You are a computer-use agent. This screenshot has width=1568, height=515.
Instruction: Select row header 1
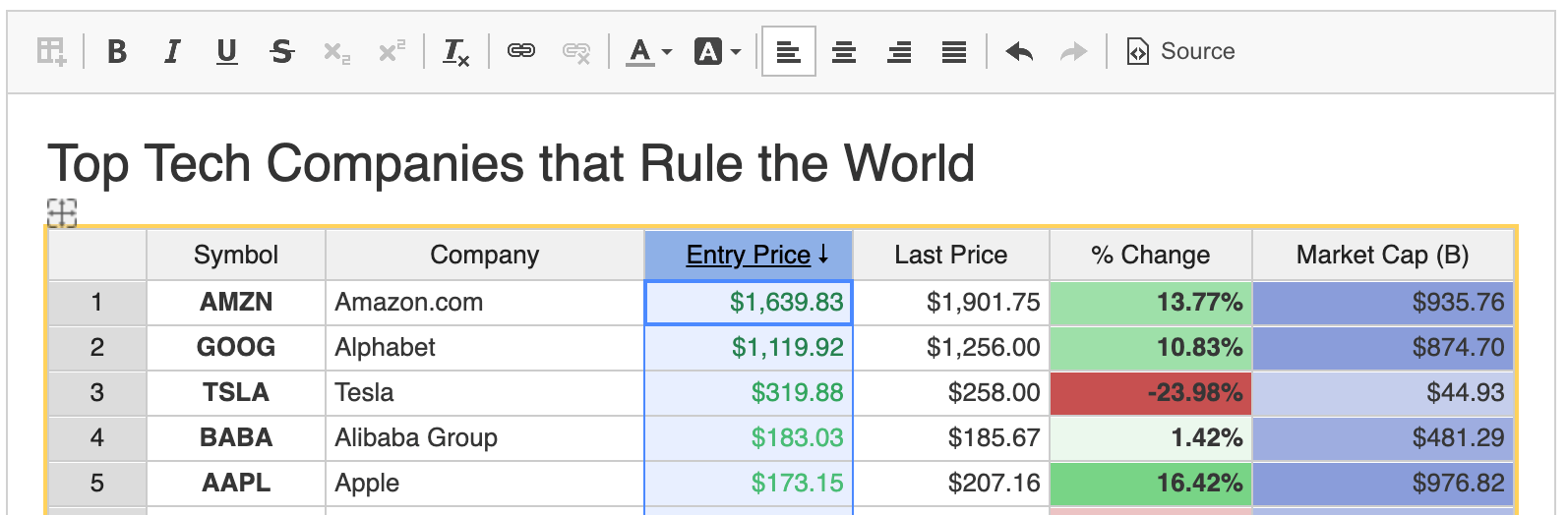(x=97, y=303)
